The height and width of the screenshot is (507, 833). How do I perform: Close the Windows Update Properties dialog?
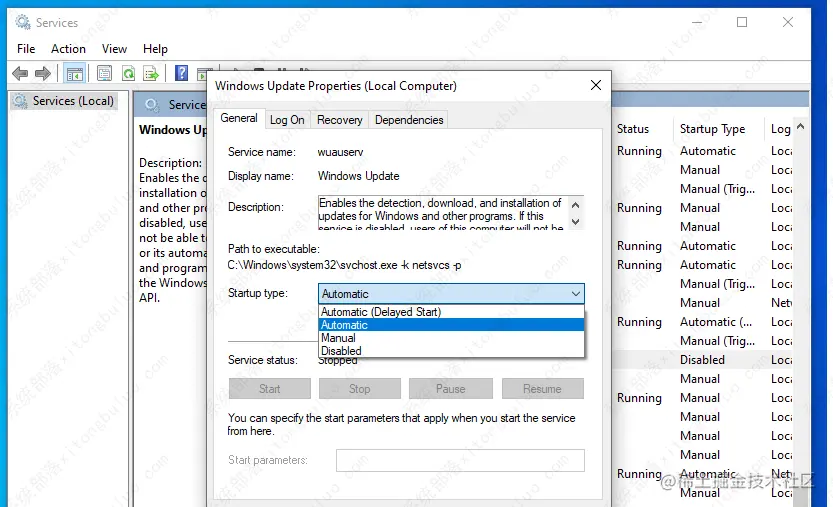[596, 85]
